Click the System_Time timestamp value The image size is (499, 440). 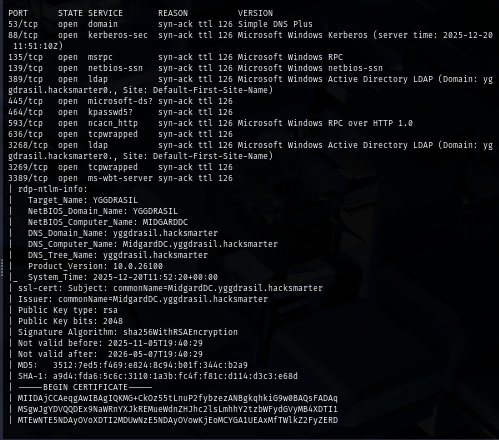point(155,277)
